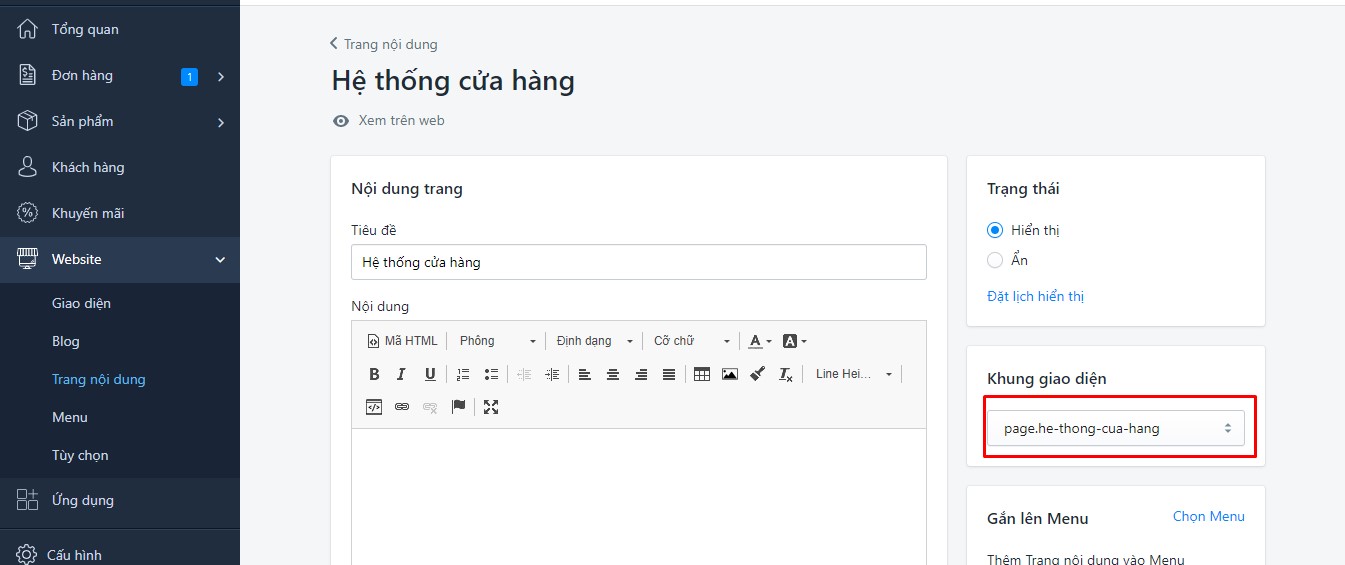
Task: Click Chọn Menu link
Action: click(x=1209, y=516)
